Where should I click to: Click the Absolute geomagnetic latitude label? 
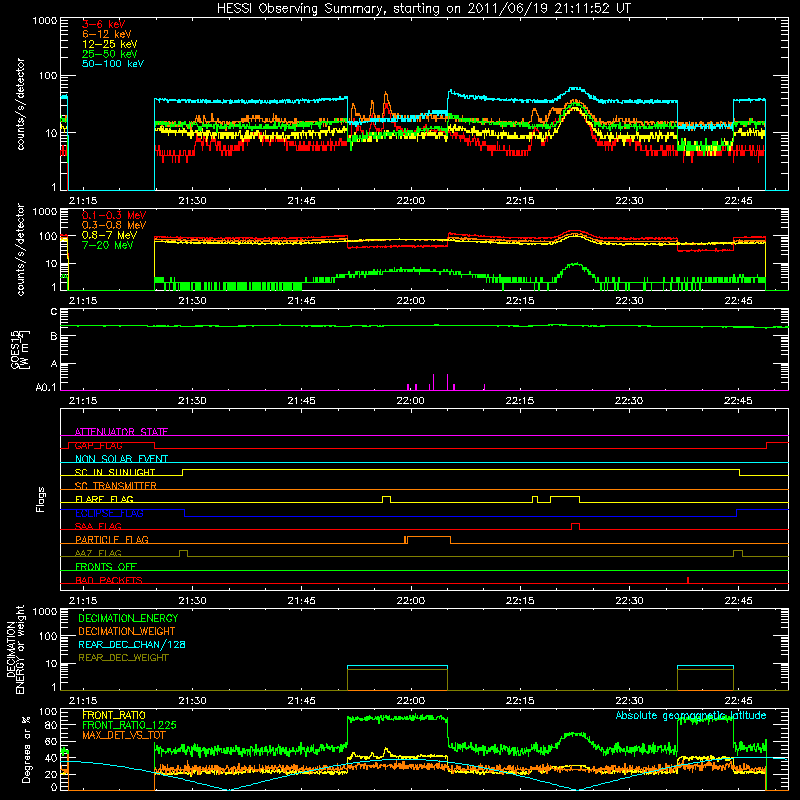pos(691,715)
